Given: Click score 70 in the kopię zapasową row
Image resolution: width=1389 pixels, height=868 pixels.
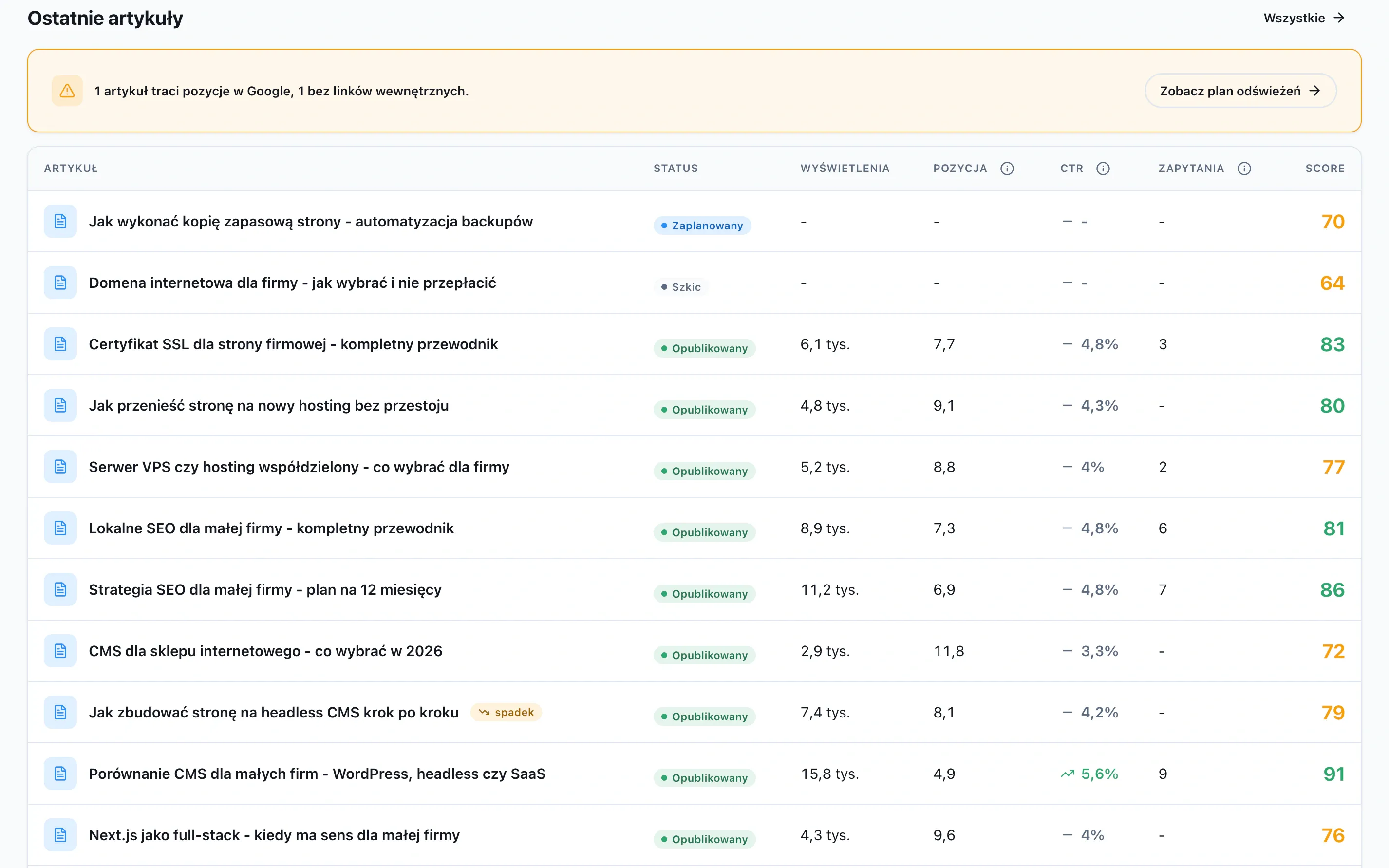Looking at the screenshot, I should 1333,221.
